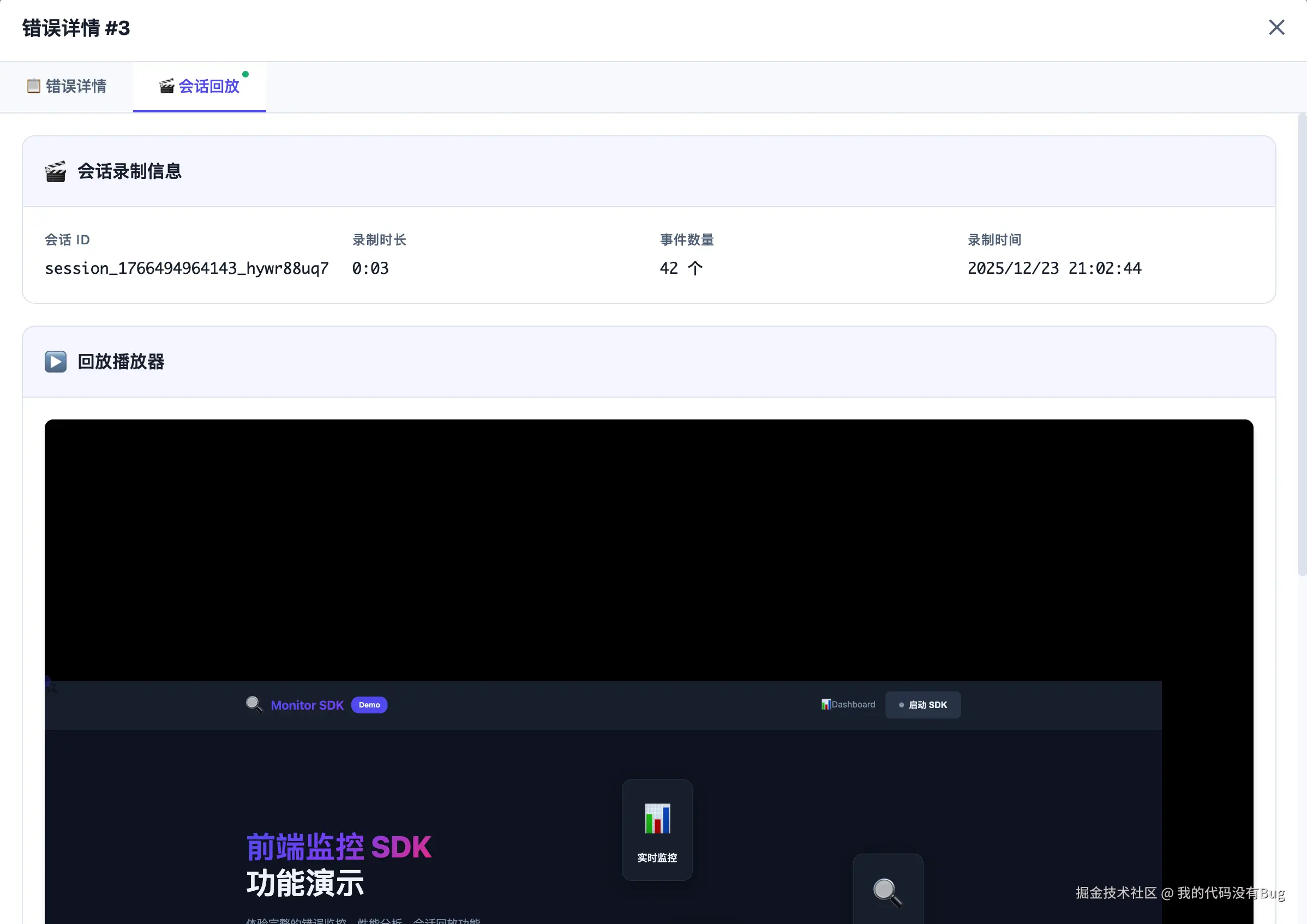Click the Monitor SDK brand link
The height and width of the screenshot is (924, 1307).
click(x=307, y=705)
